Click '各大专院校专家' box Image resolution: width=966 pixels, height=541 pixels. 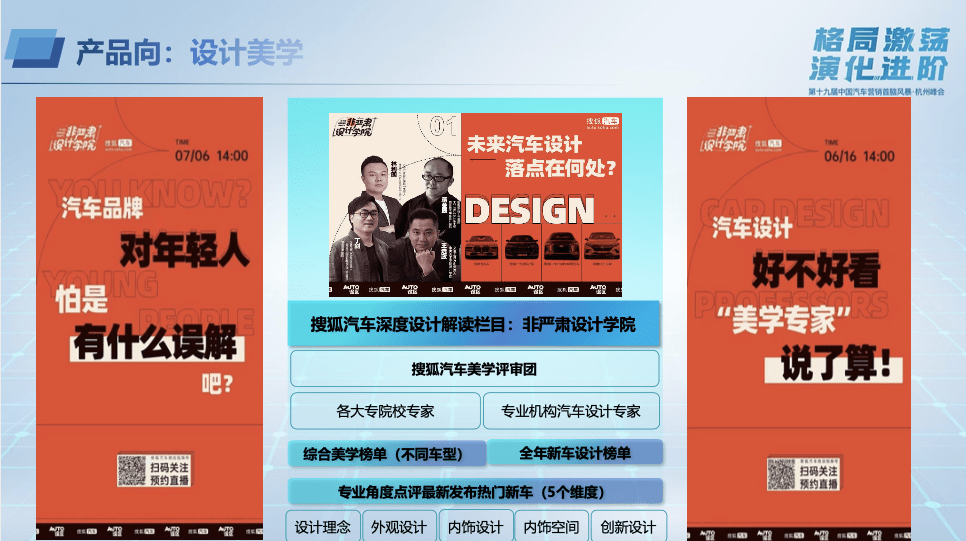(385, 411)
